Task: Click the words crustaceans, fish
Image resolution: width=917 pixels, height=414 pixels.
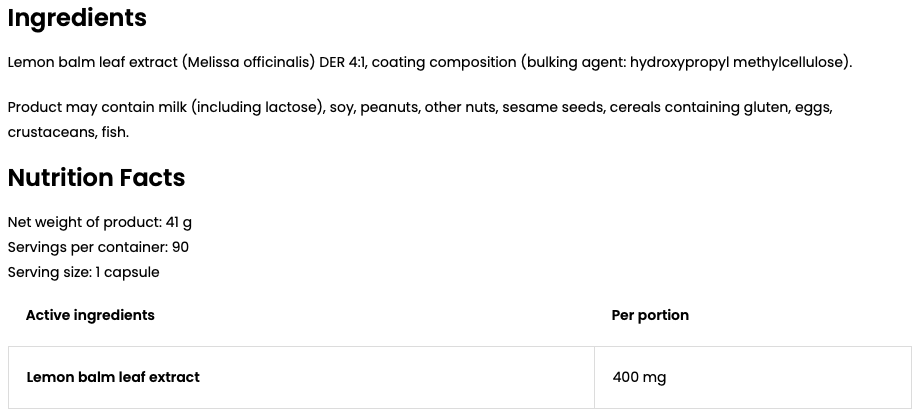Action: coord(67,133)
